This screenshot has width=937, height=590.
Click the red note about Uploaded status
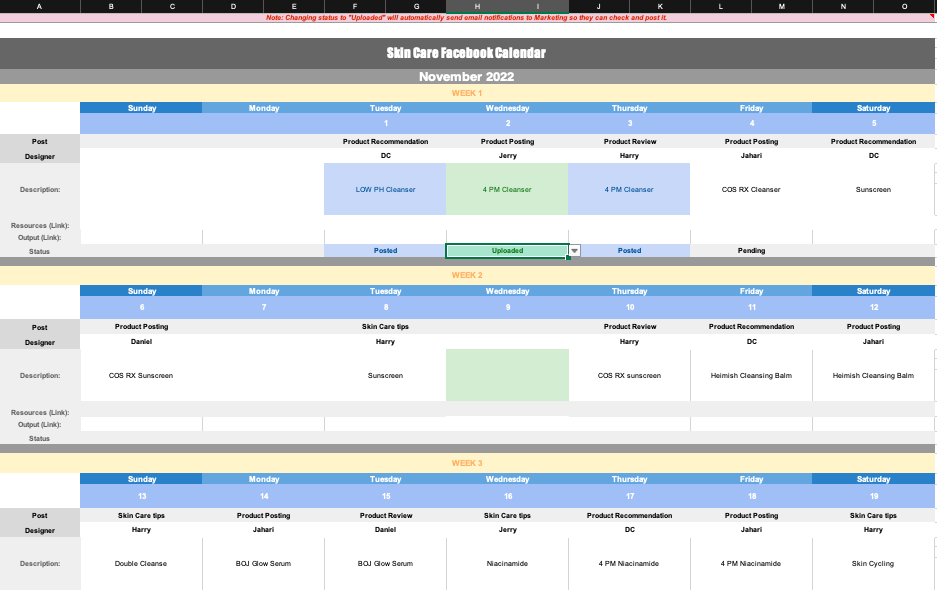466,18
